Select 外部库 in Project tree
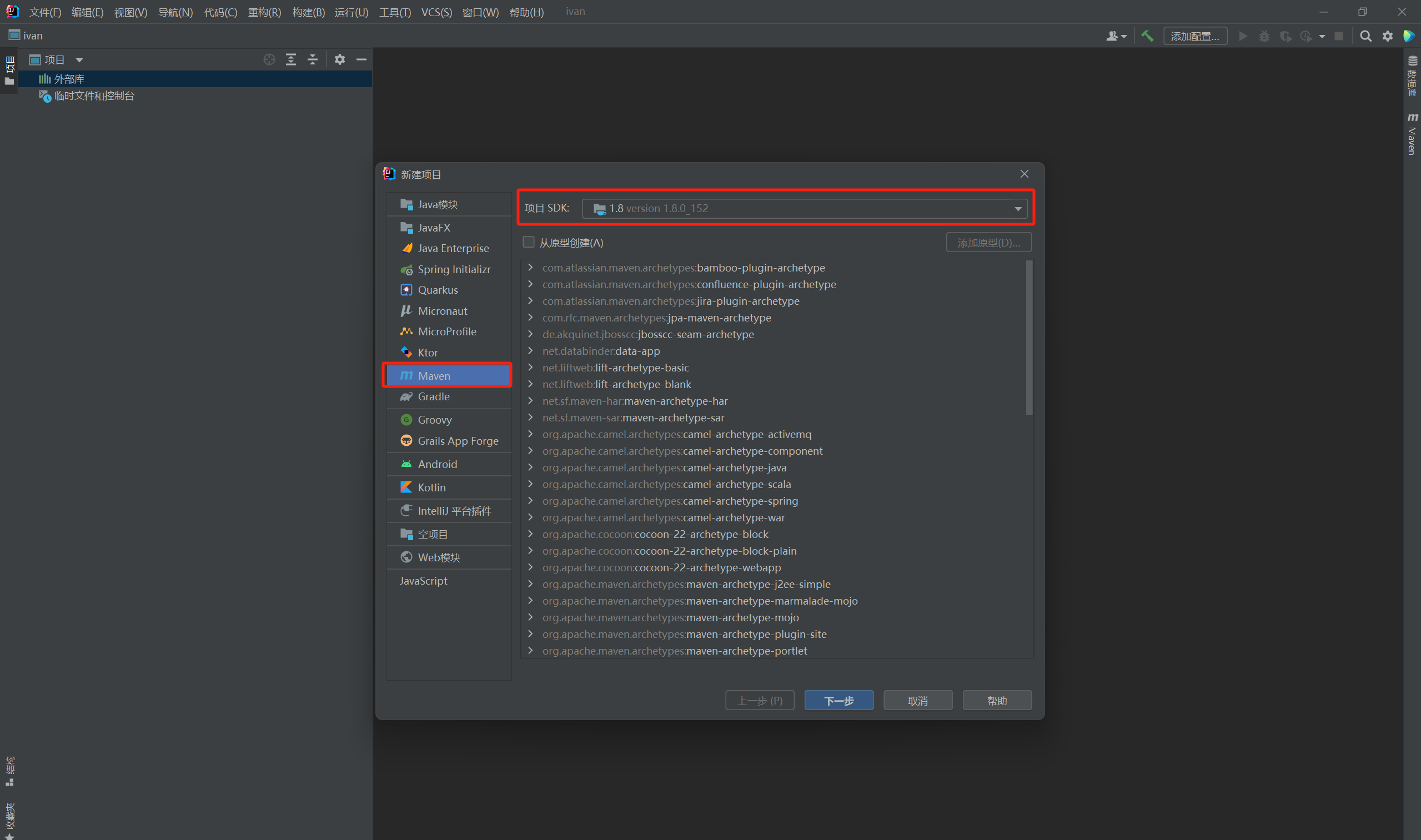Image resolution: width=1421 pixels, height=840 pixels. tap(195, 79)
